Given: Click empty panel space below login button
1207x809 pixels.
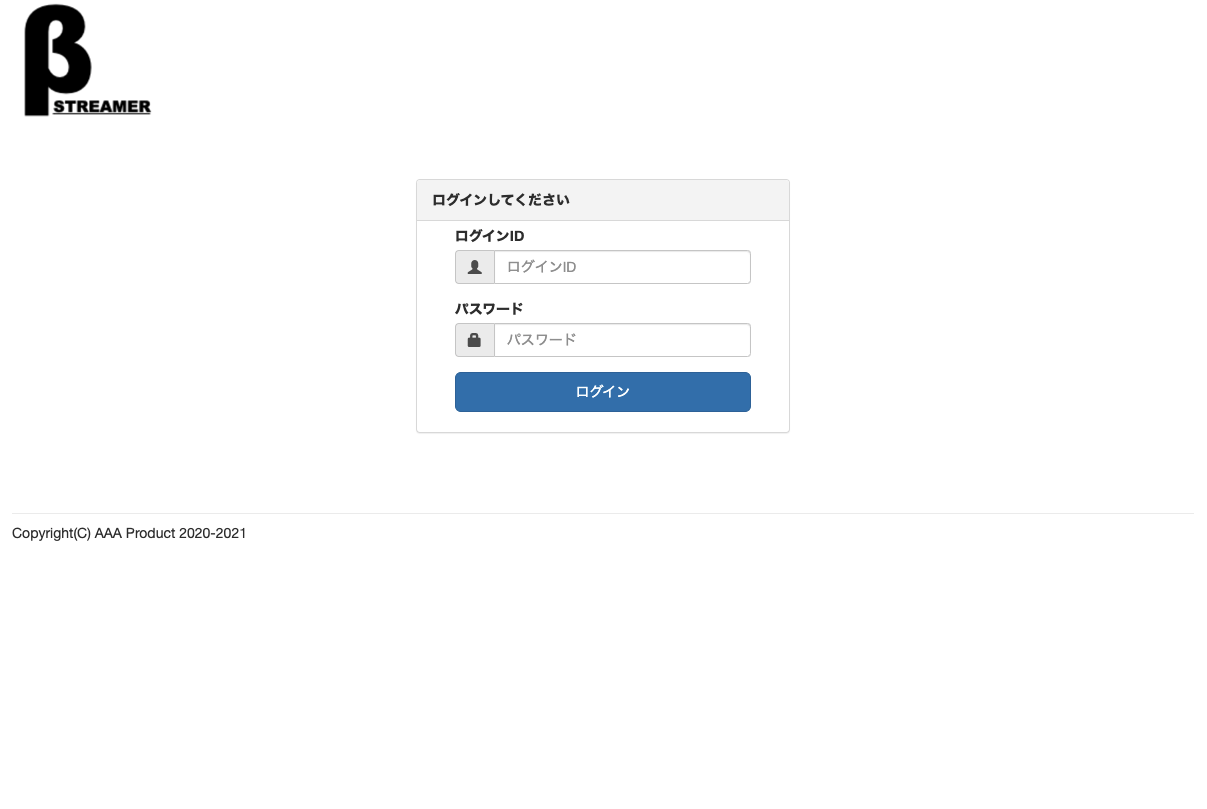Looking at the screenshot, I should click(603, 422).
